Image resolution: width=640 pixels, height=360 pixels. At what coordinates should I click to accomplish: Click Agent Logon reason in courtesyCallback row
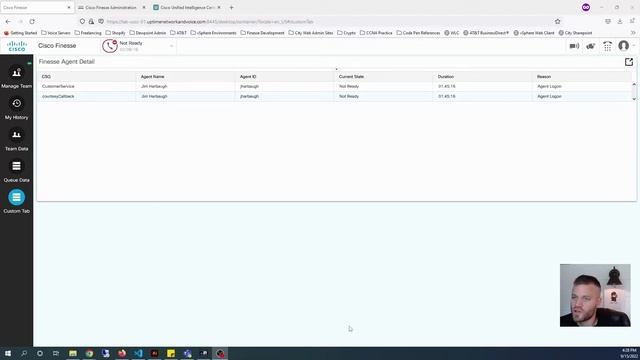tap(549, 96)
